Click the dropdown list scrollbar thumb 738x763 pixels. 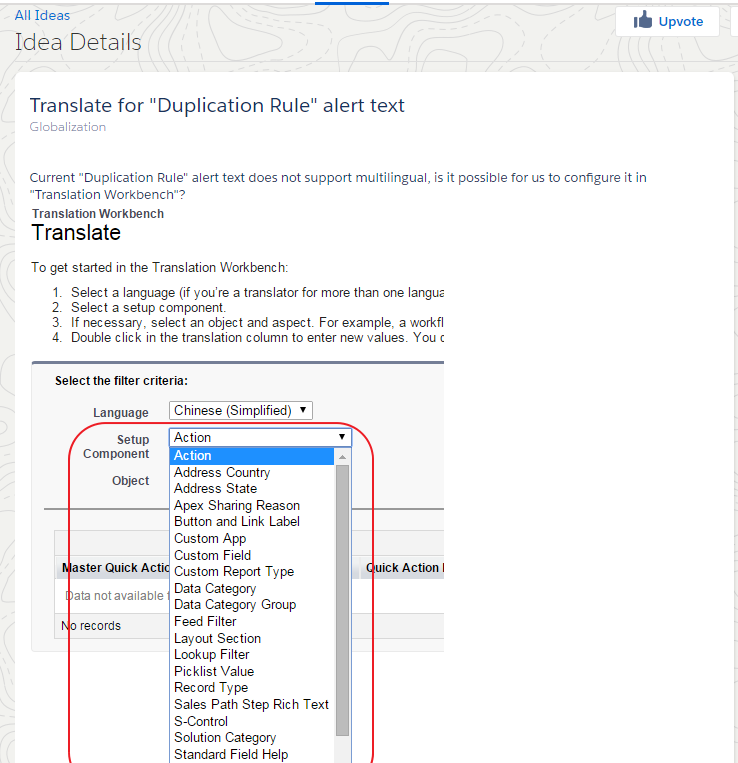[x=342, y=600]
